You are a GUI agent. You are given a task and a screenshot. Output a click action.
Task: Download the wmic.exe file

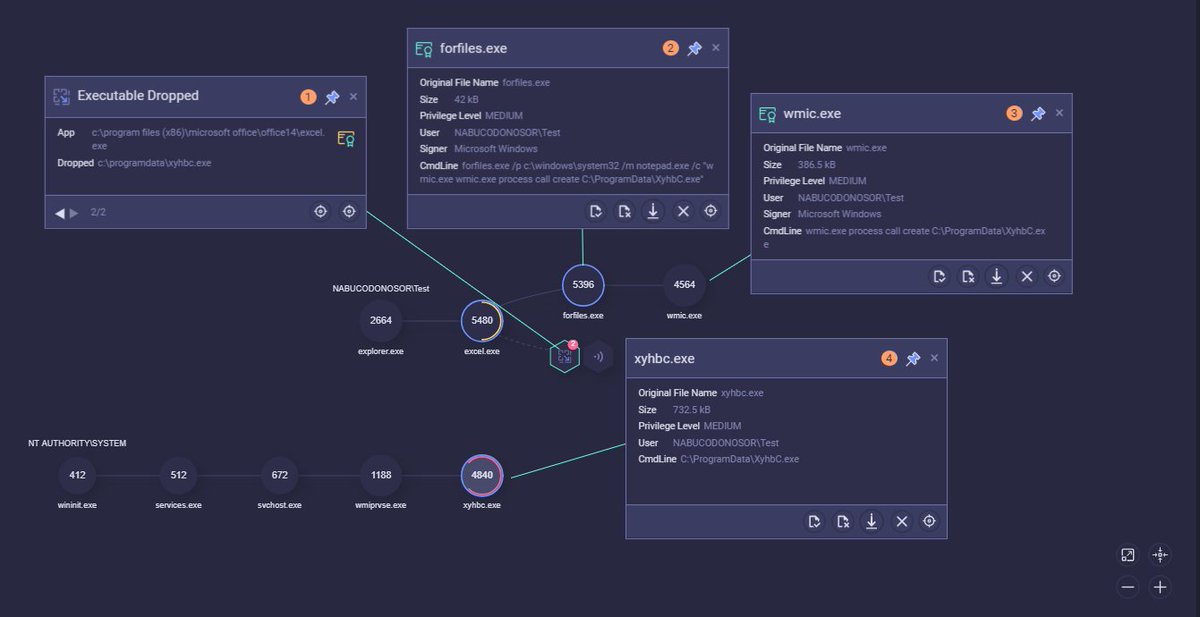(x=997, y=276)
